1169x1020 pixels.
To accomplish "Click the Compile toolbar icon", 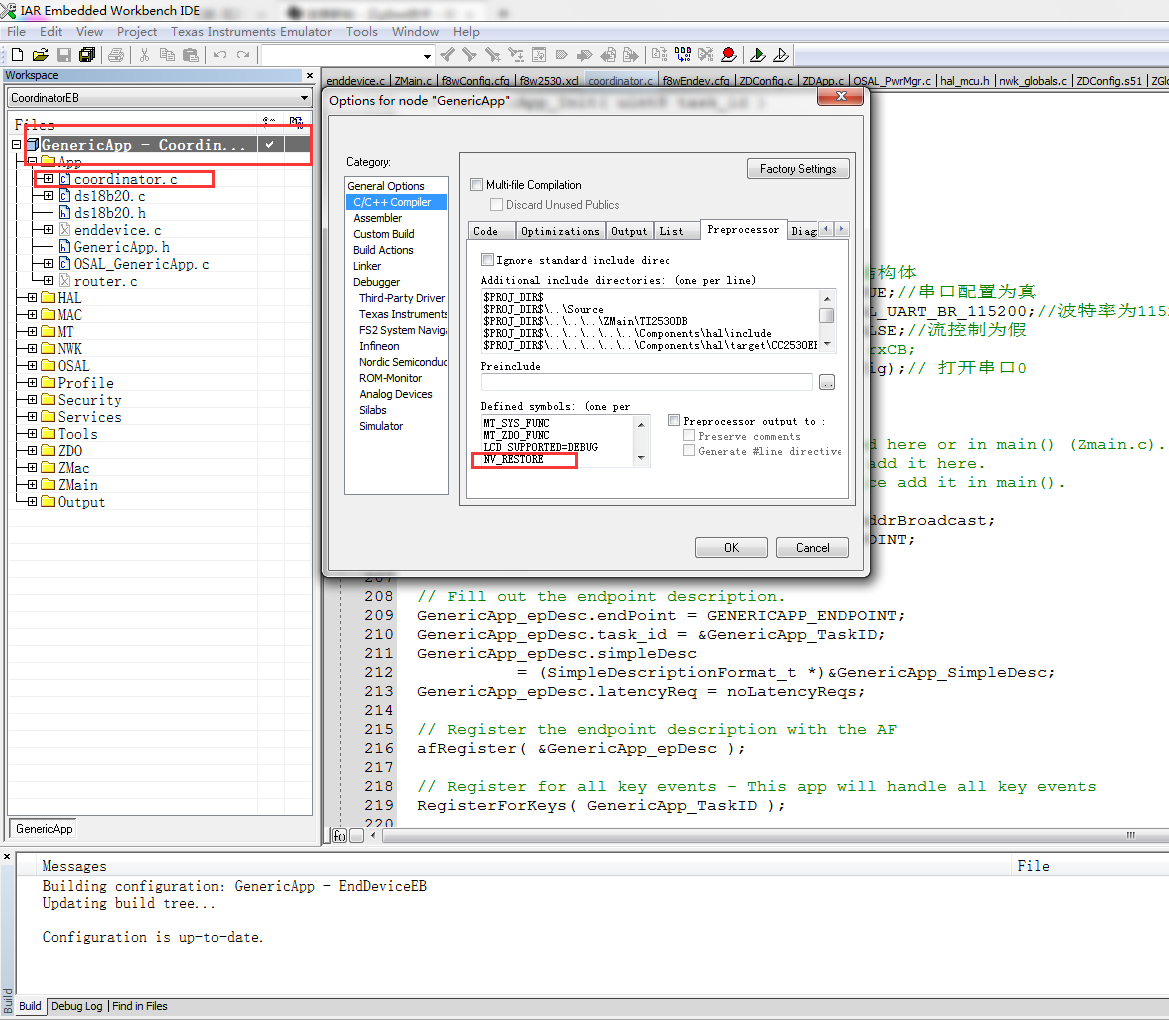I will click(659, 54).
